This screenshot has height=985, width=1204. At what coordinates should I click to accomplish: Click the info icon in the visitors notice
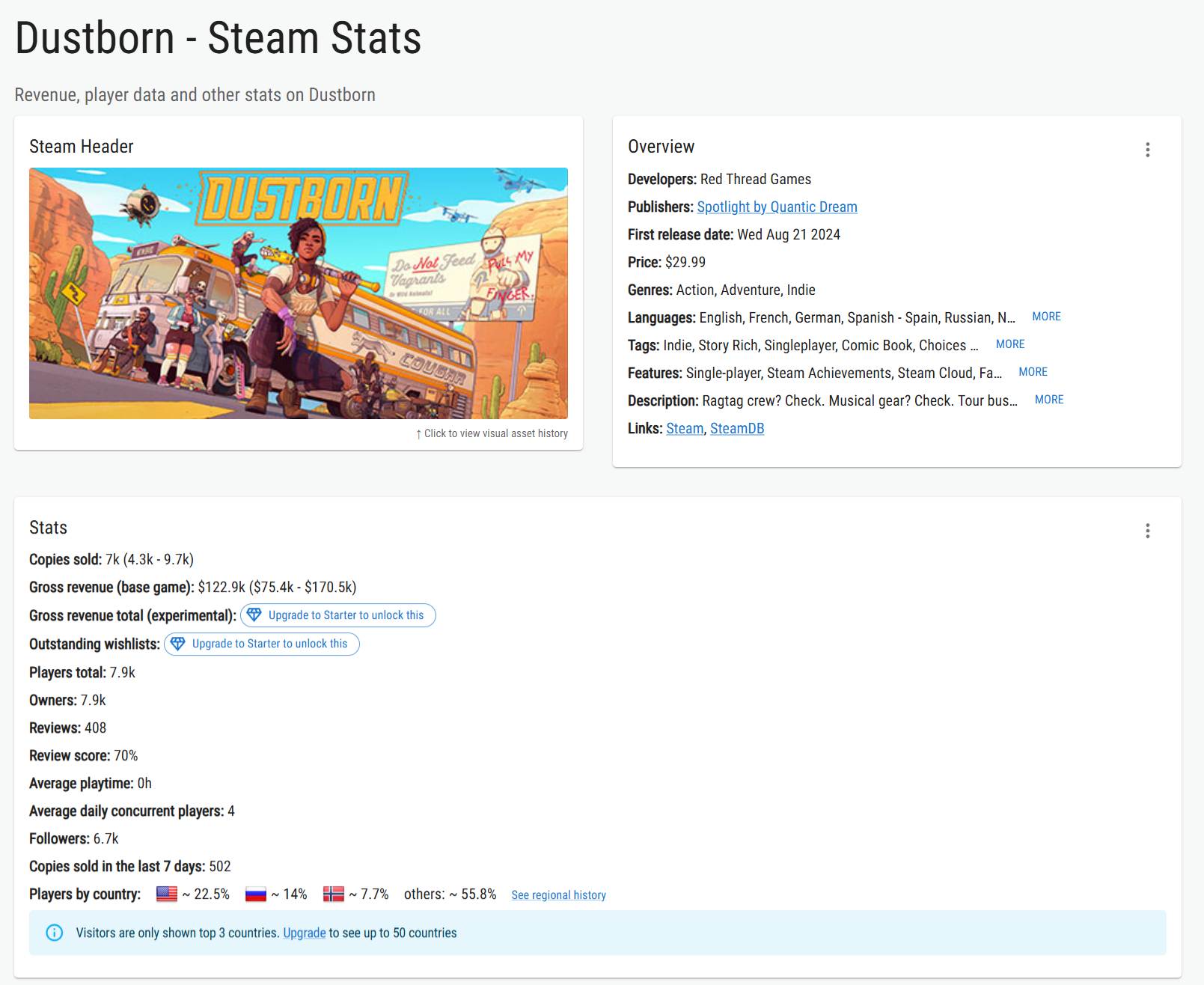coord(55,933)
